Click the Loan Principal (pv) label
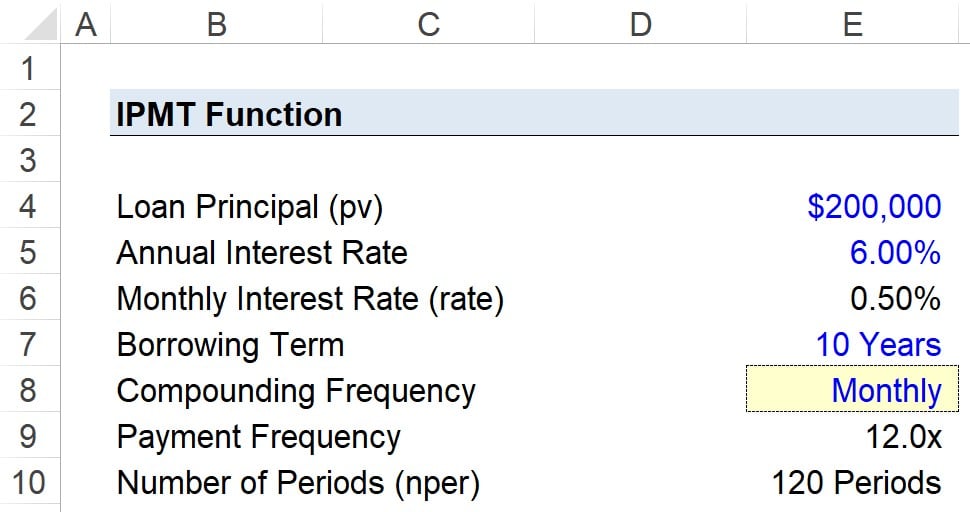This screenshot has width=970, height=512. 250,207
